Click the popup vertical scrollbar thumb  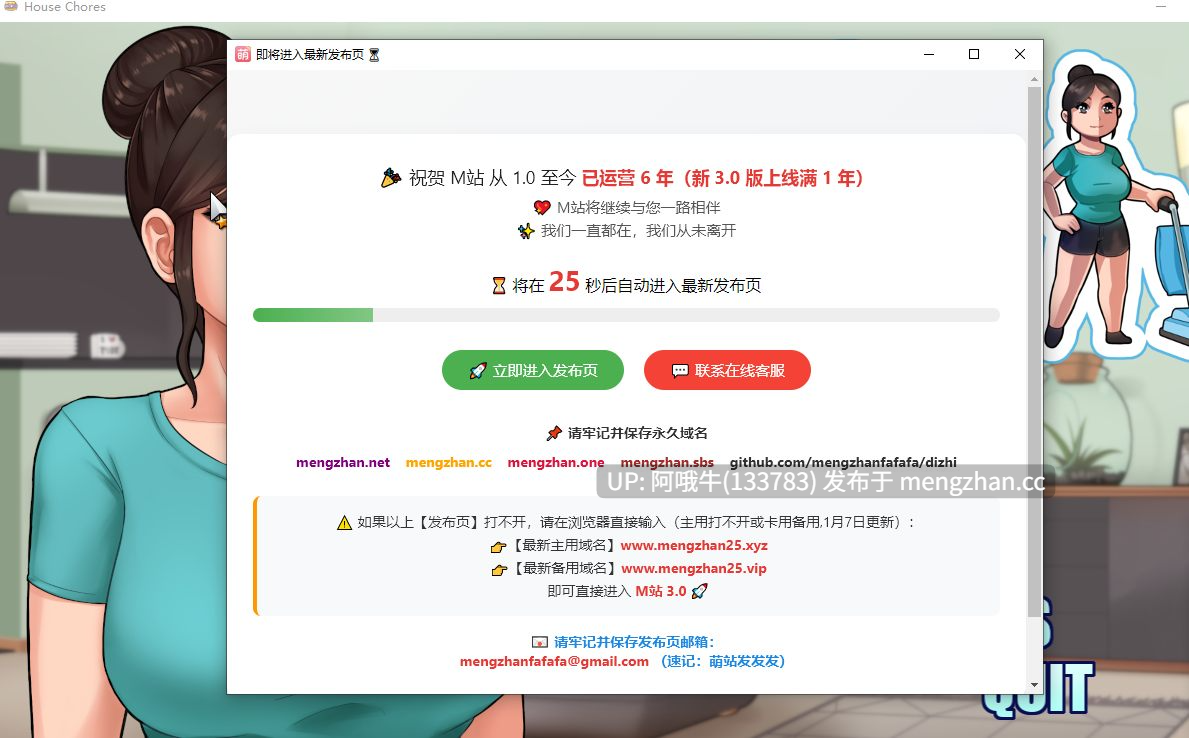1034,351
